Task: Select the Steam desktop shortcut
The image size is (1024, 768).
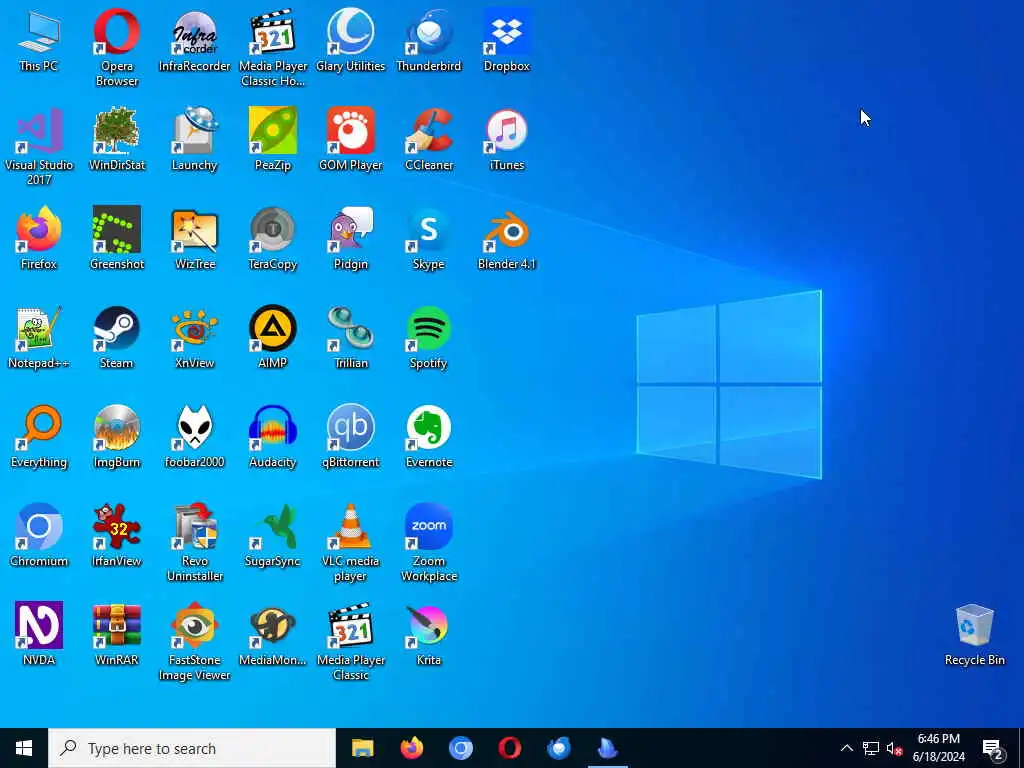Action: 117,337
